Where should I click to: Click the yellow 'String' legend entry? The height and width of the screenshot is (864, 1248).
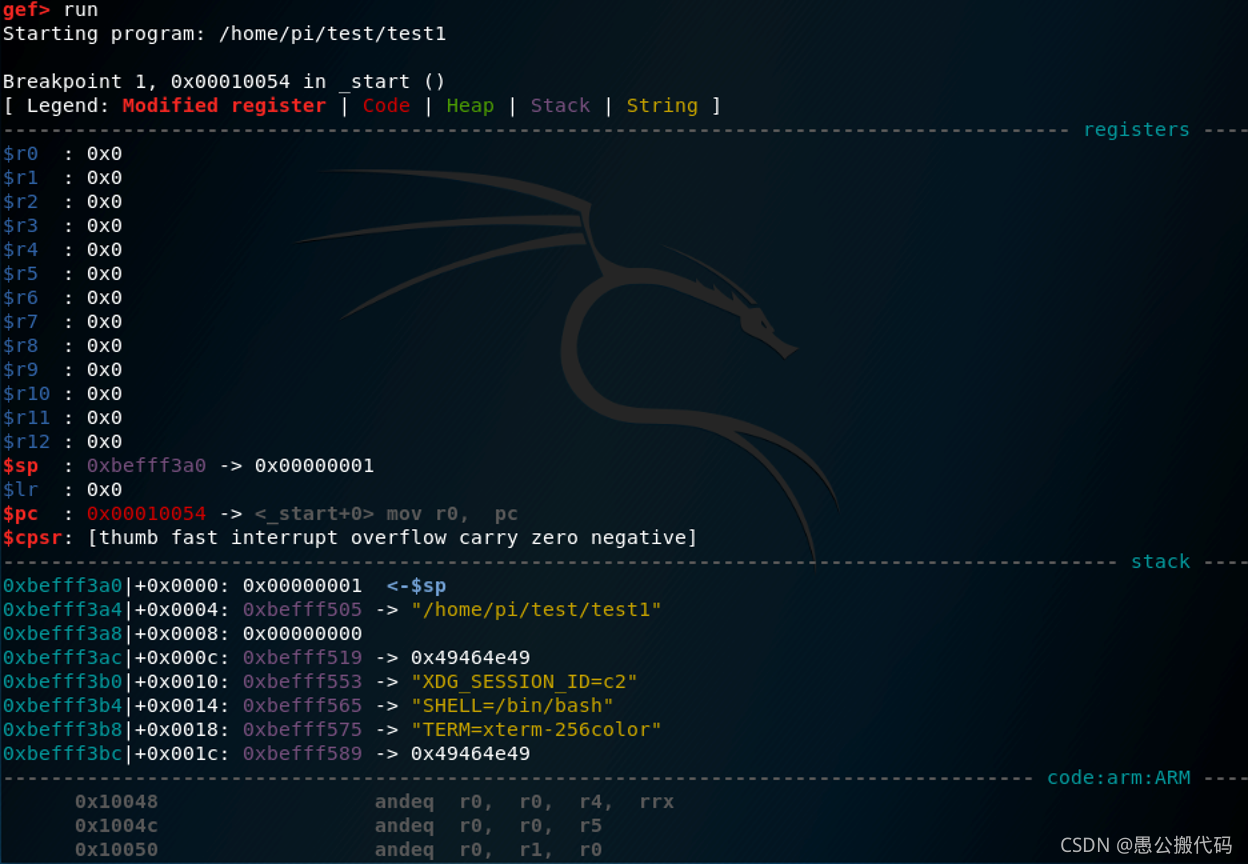662,106
